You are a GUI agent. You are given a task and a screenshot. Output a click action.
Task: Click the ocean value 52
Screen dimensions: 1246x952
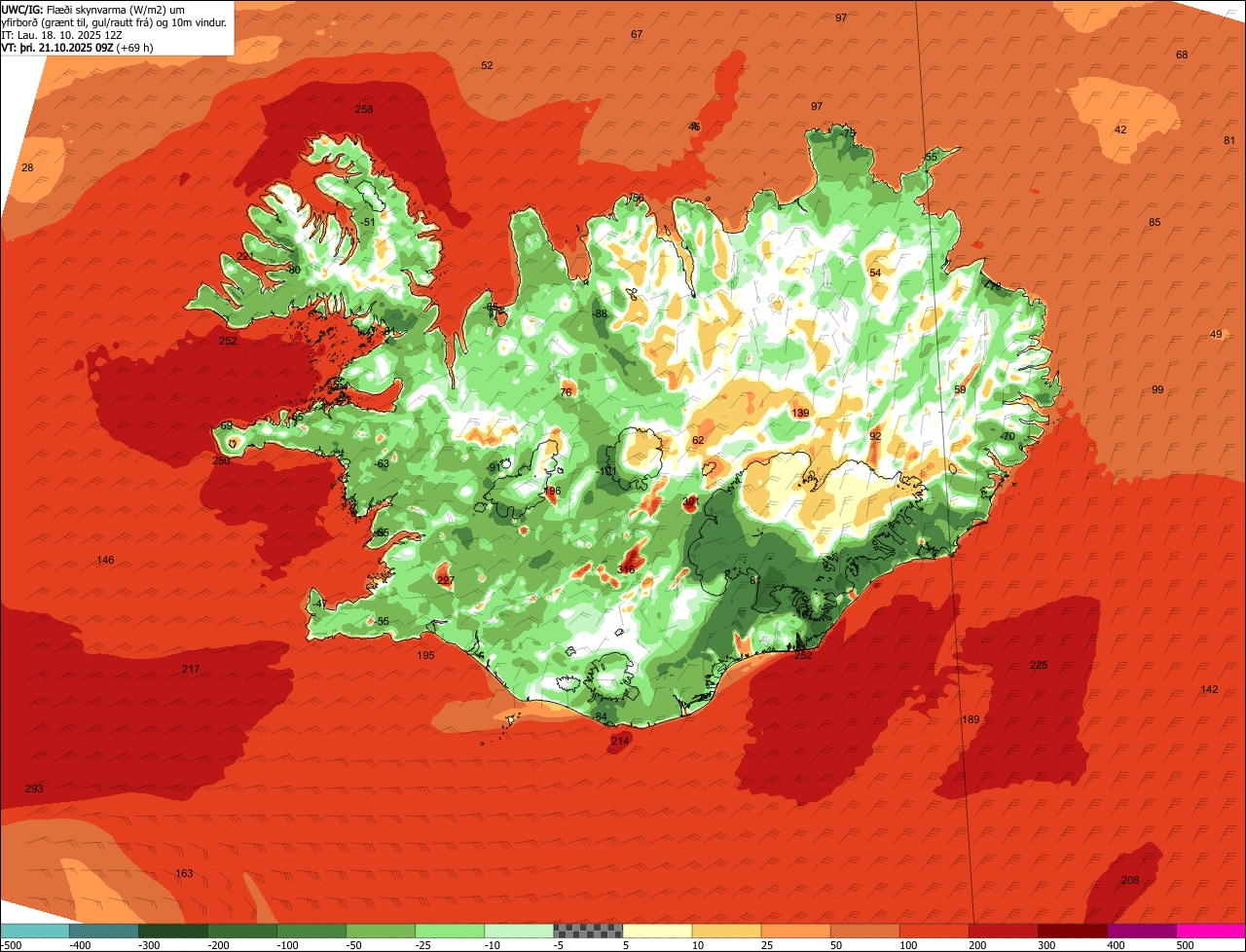pos(488,66)
